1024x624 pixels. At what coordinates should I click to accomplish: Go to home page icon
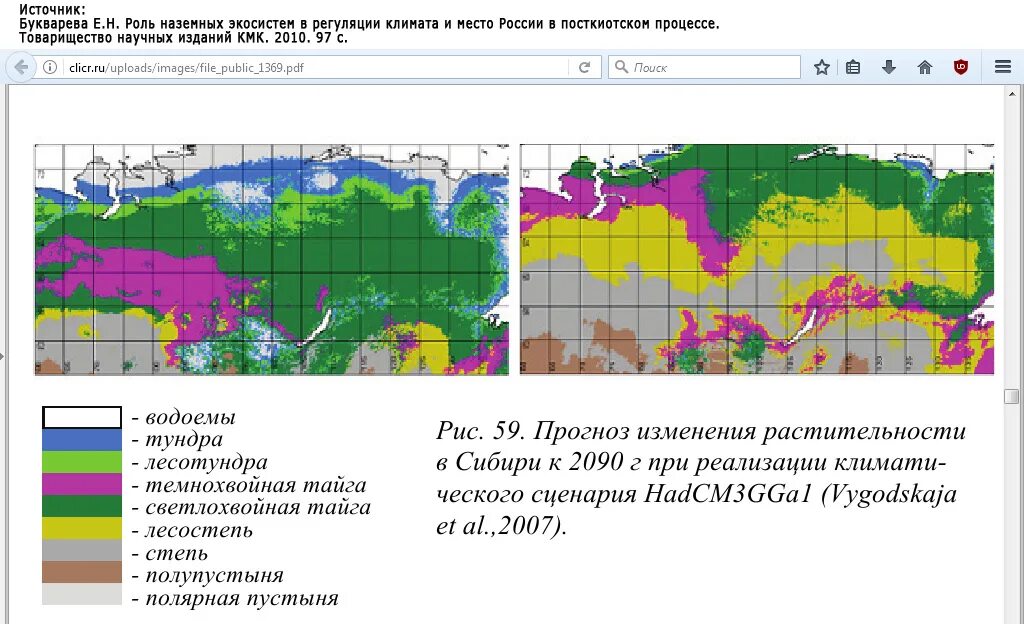tap(925, 67)
